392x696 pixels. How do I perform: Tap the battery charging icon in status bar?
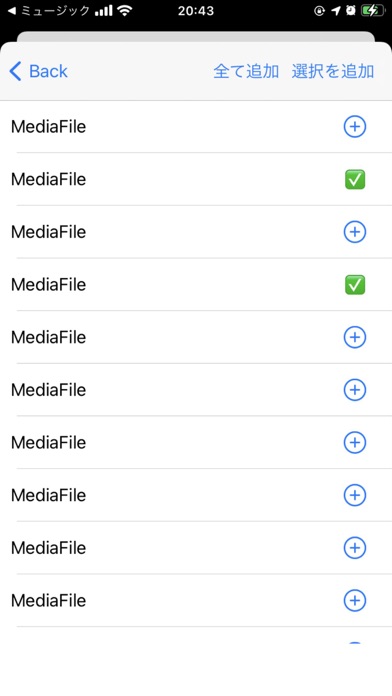pyautogui.click(x=373, y=11)
